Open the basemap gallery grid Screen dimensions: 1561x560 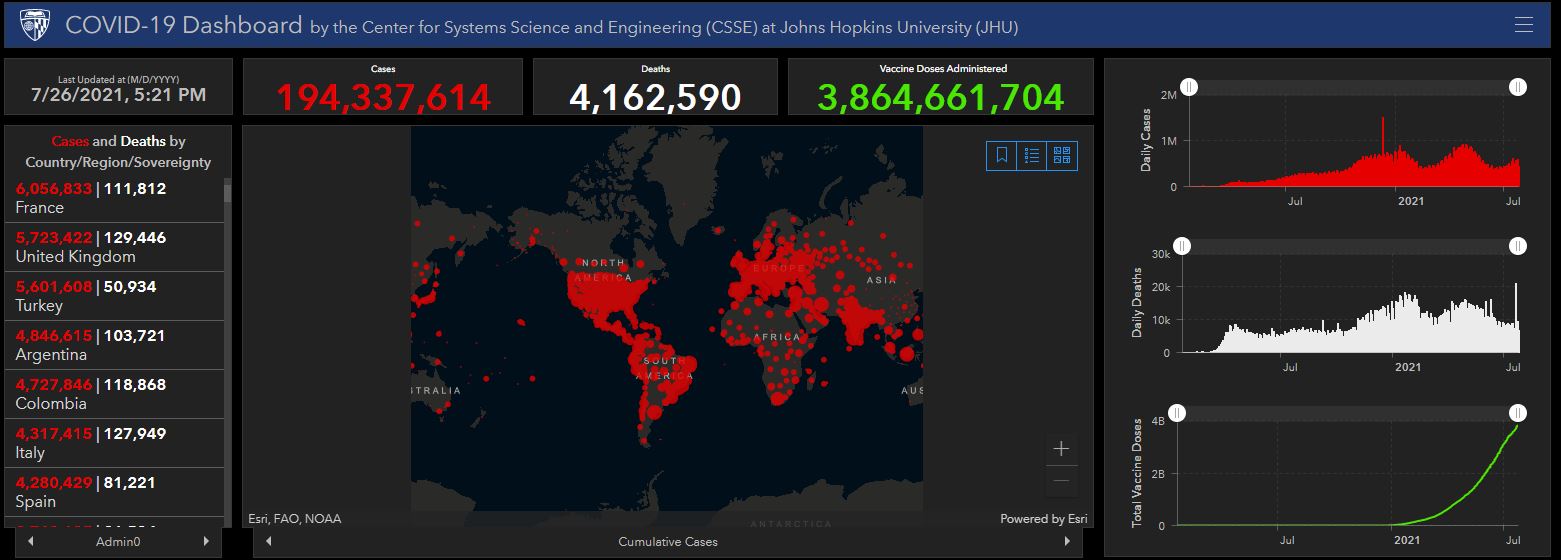click(x=1062, y=155)
